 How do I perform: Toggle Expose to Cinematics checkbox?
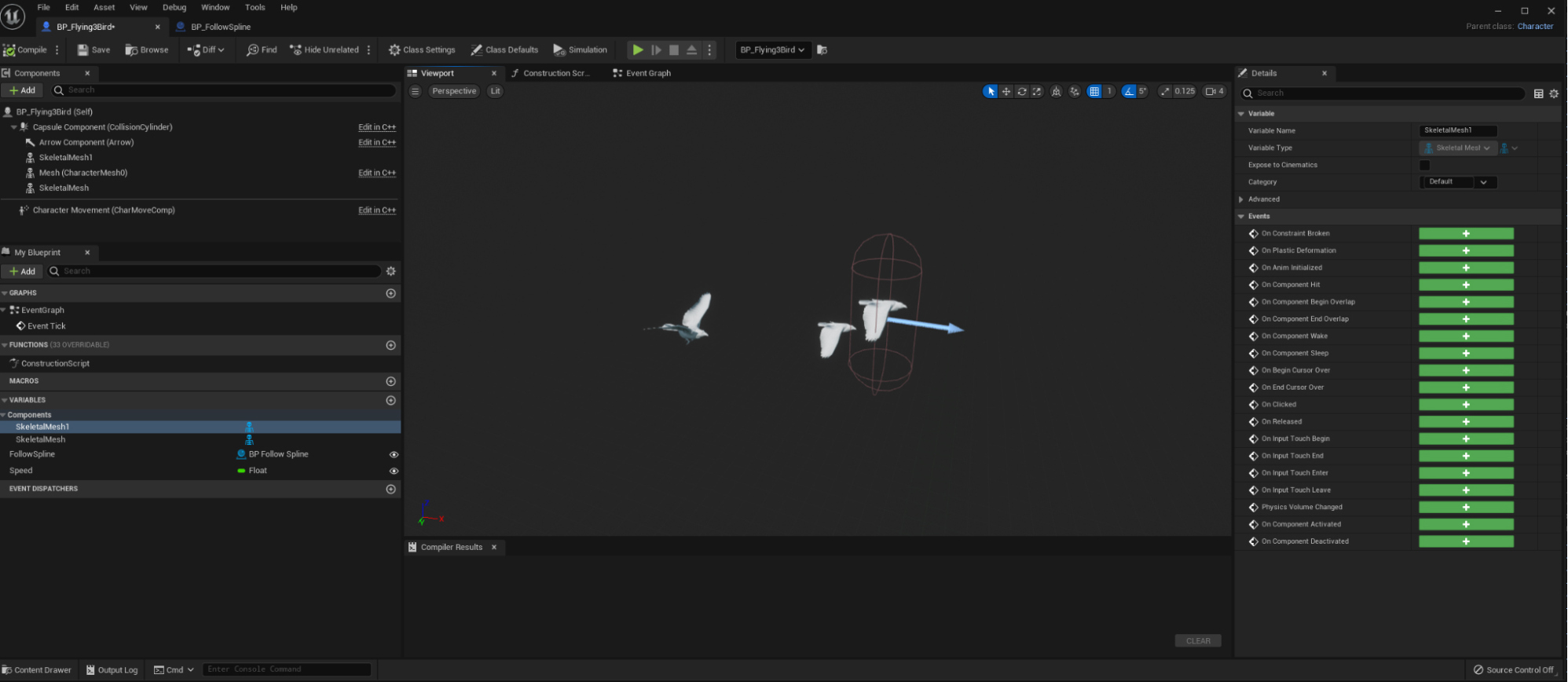coord(1424,165)
